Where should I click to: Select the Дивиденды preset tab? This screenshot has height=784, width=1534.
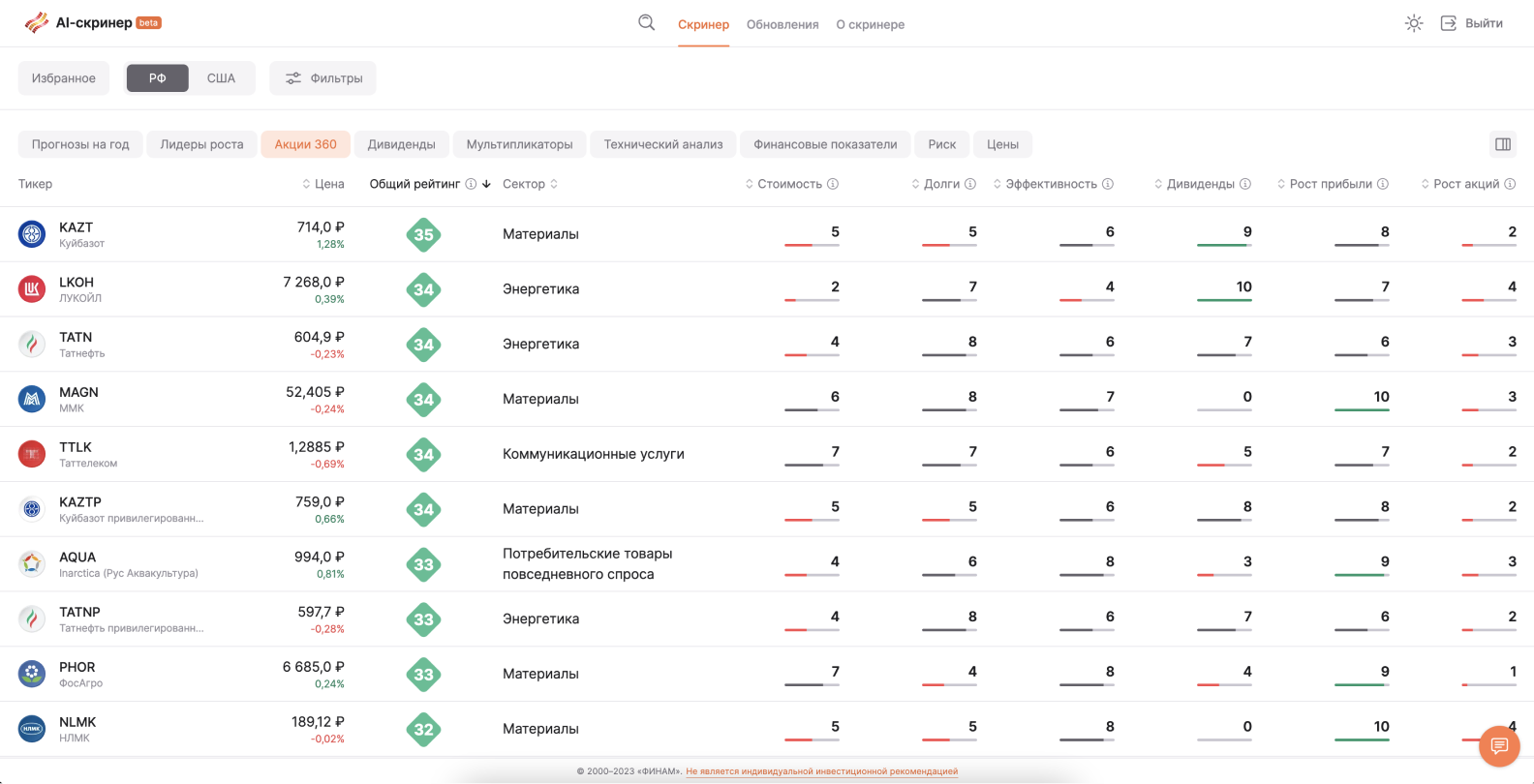402,144
